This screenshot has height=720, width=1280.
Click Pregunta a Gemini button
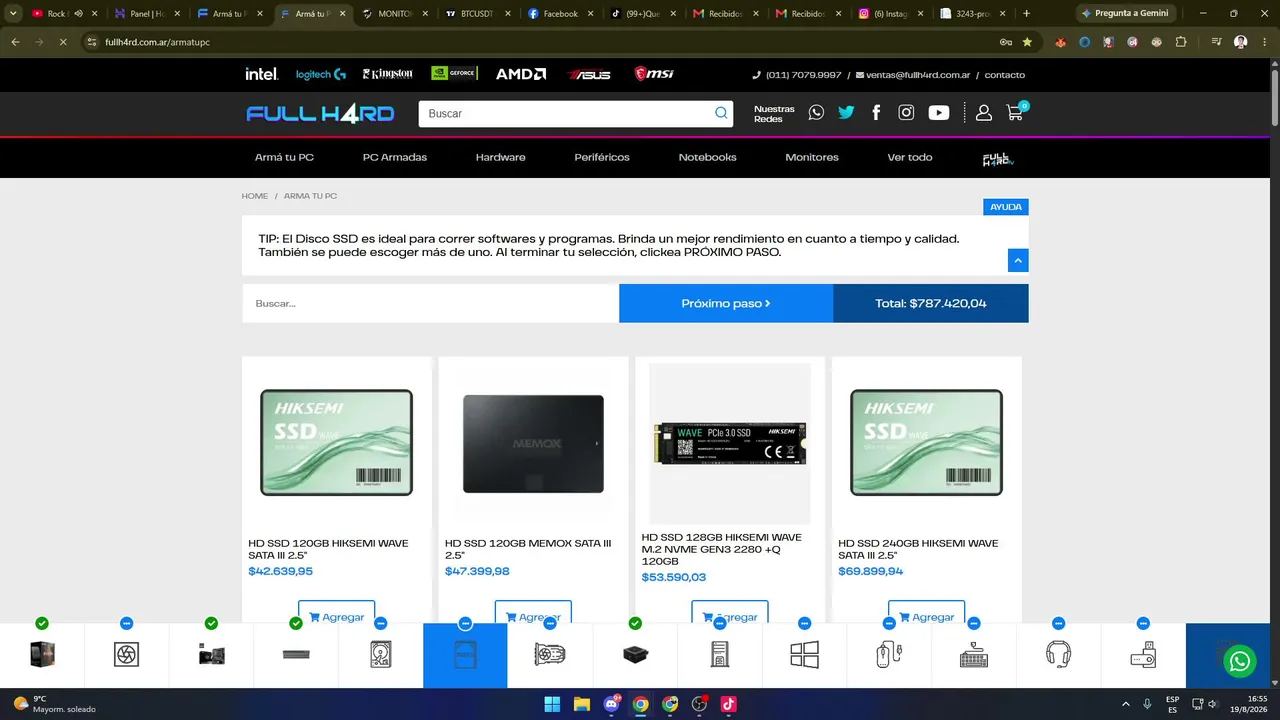[x=1125, y=13]
